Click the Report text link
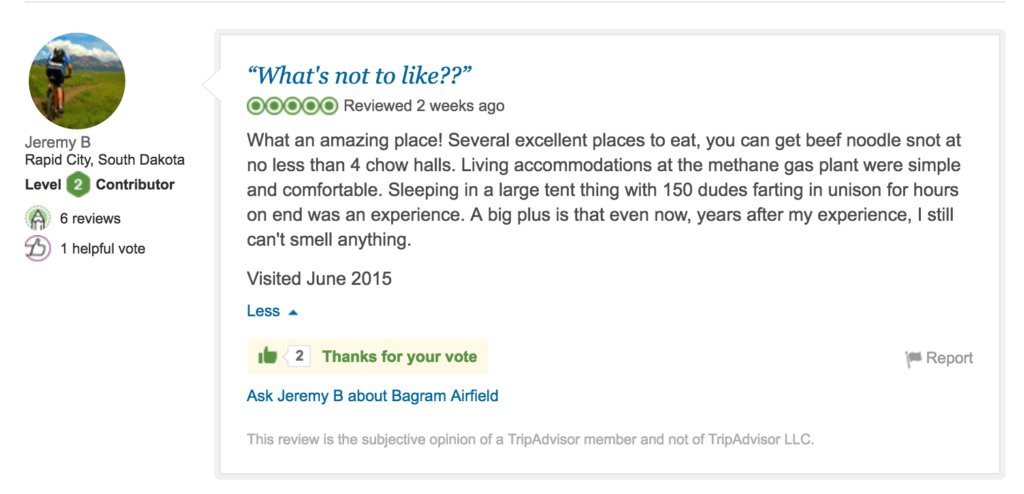The image size is (1024, 494). [949, 358]
